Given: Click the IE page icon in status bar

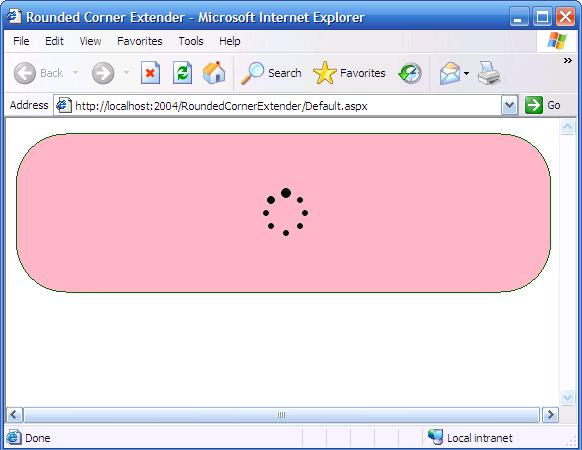Looking at the screenshot, I should (x=14, y=437).
